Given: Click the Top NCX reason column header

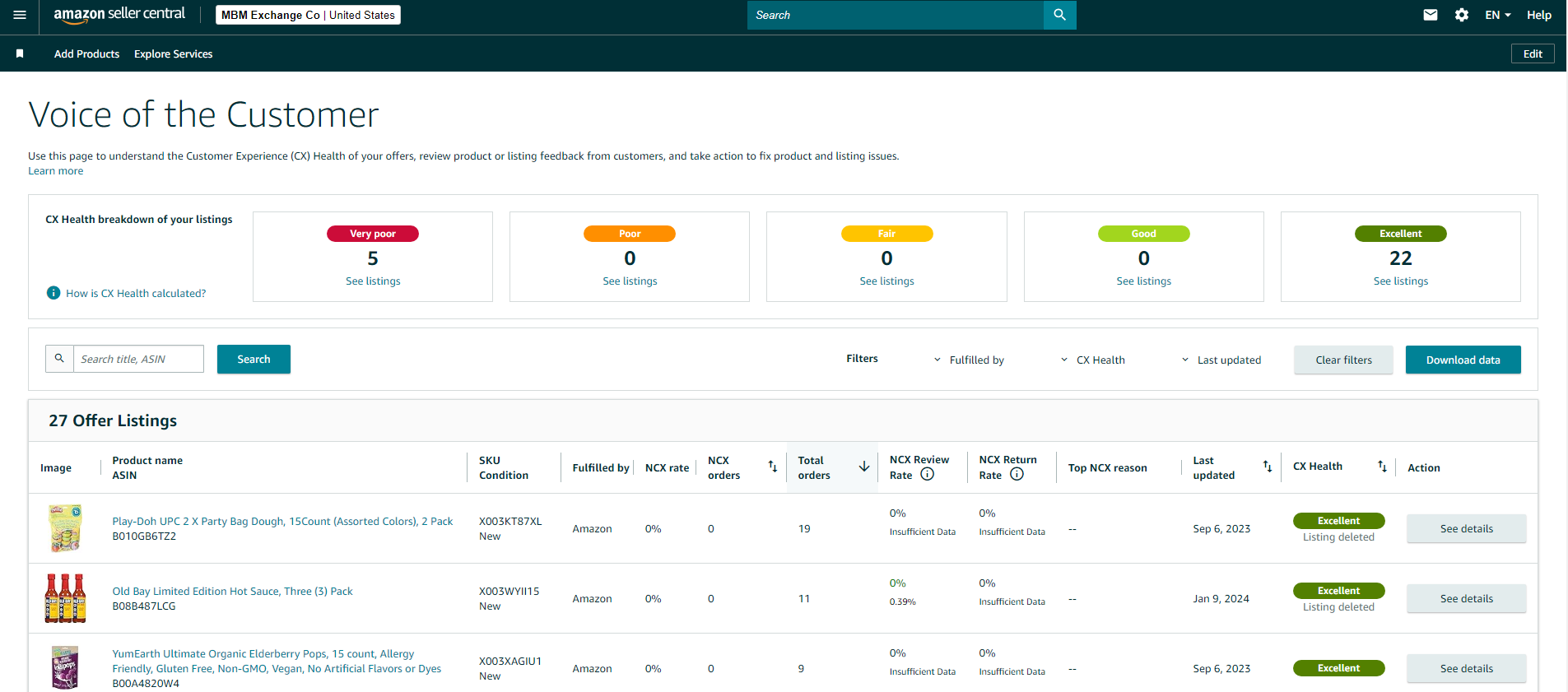Looking at the screenshot, I should point(1107,468).
